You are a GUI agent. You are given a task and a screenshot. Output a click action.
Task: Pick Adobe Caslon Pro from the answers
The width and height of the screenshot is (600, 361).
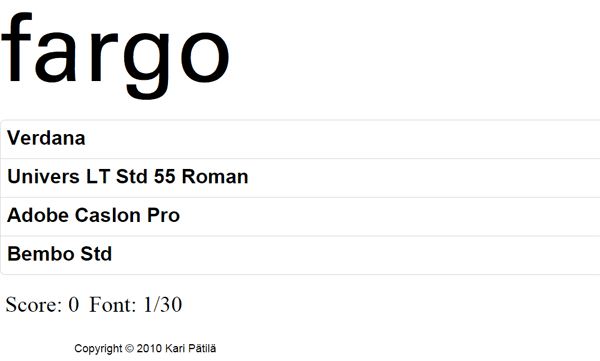300,217
